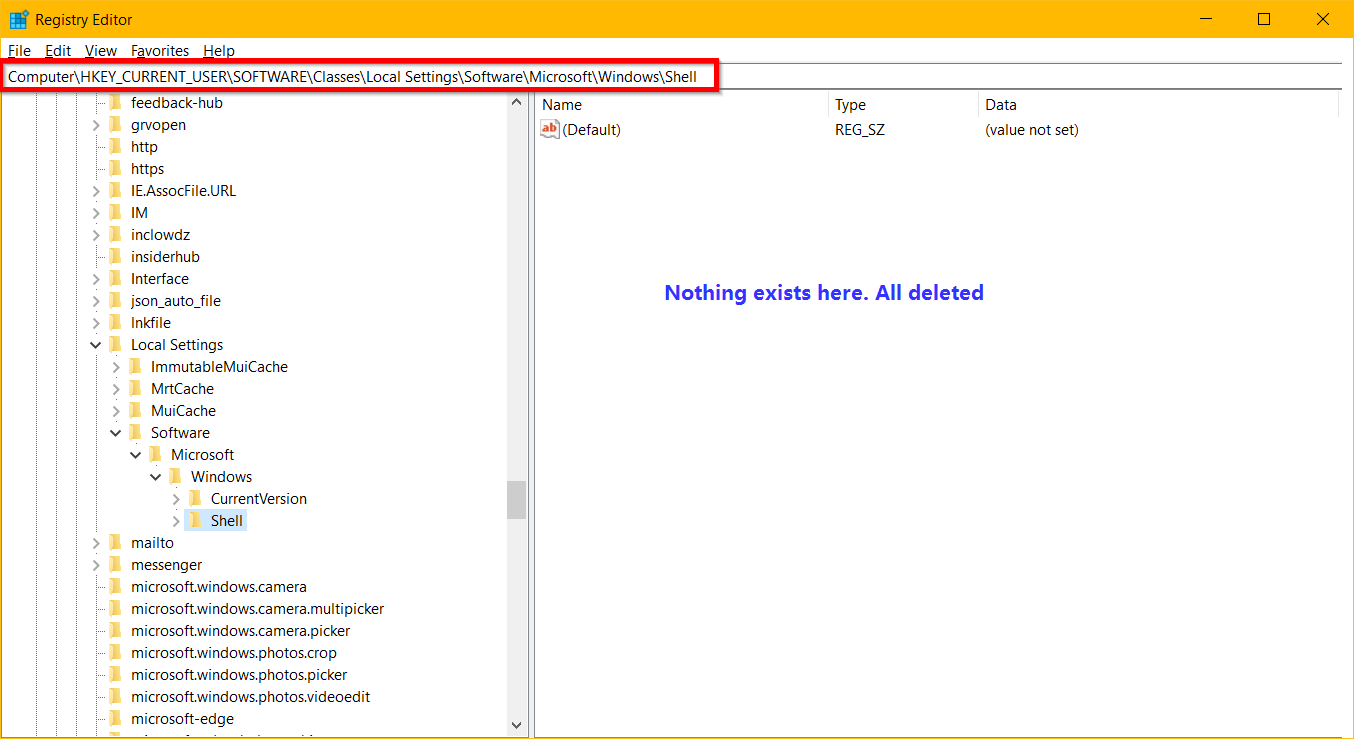
Task: Click the inclowdz folder icon
Action: (116, 235)
